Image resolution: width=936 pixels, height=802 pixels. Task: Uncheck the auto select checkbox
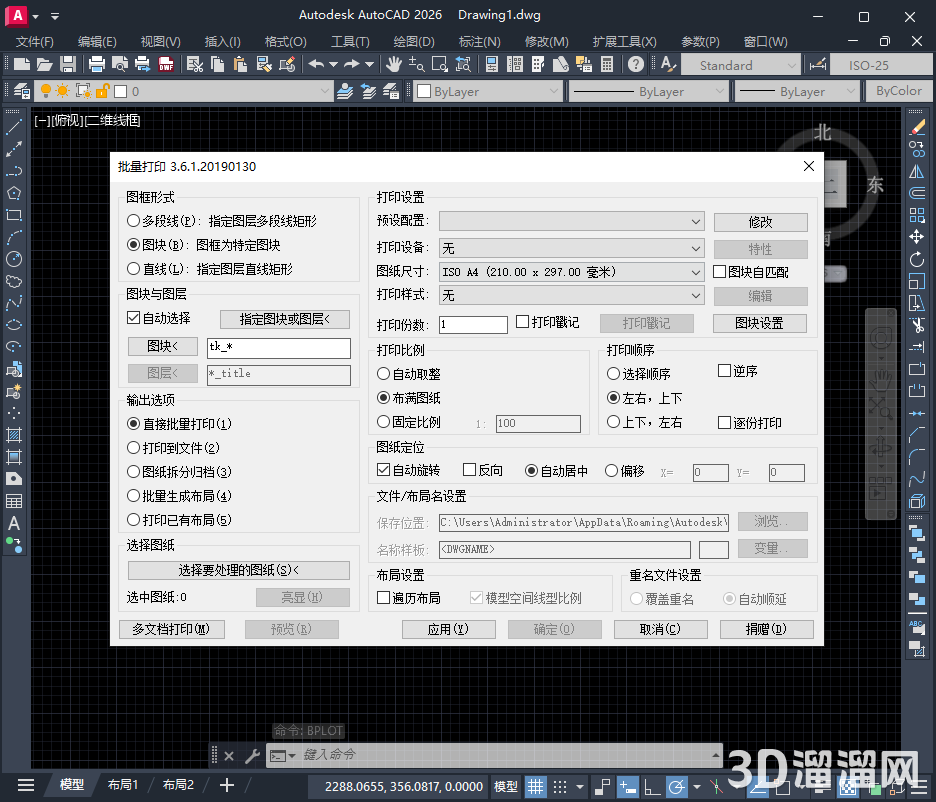click(x=134, y=317)
